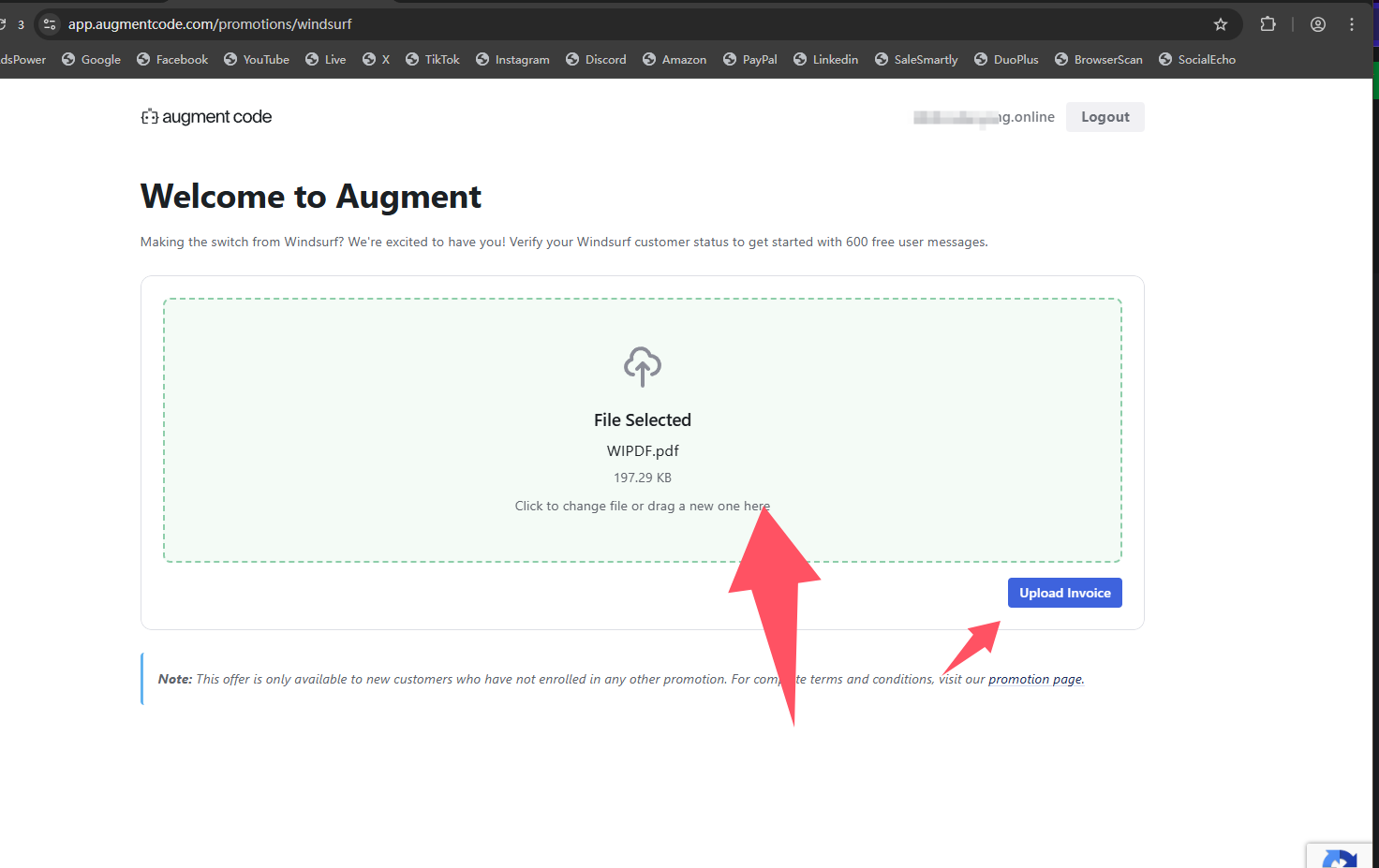The width and height of the screenshot is (1379, 868).
Task: Open the browser extensions puzzle icon
Action: click(1268, 24)
